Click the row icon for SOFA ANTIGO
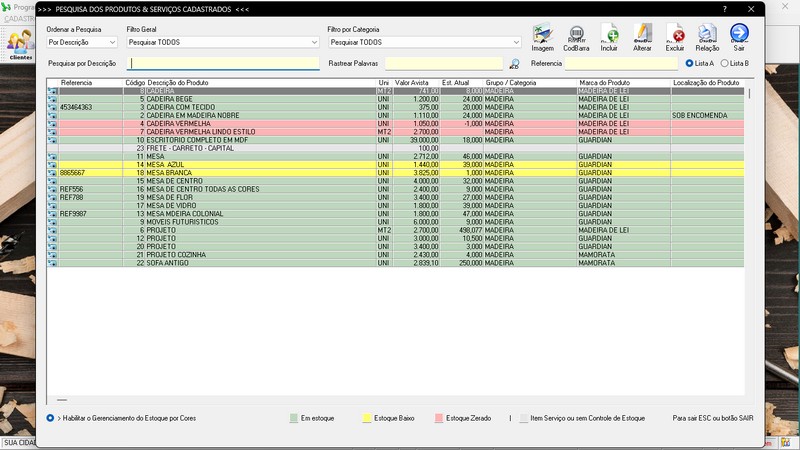This screenshot has height=450, width=800. click(52, 263)
